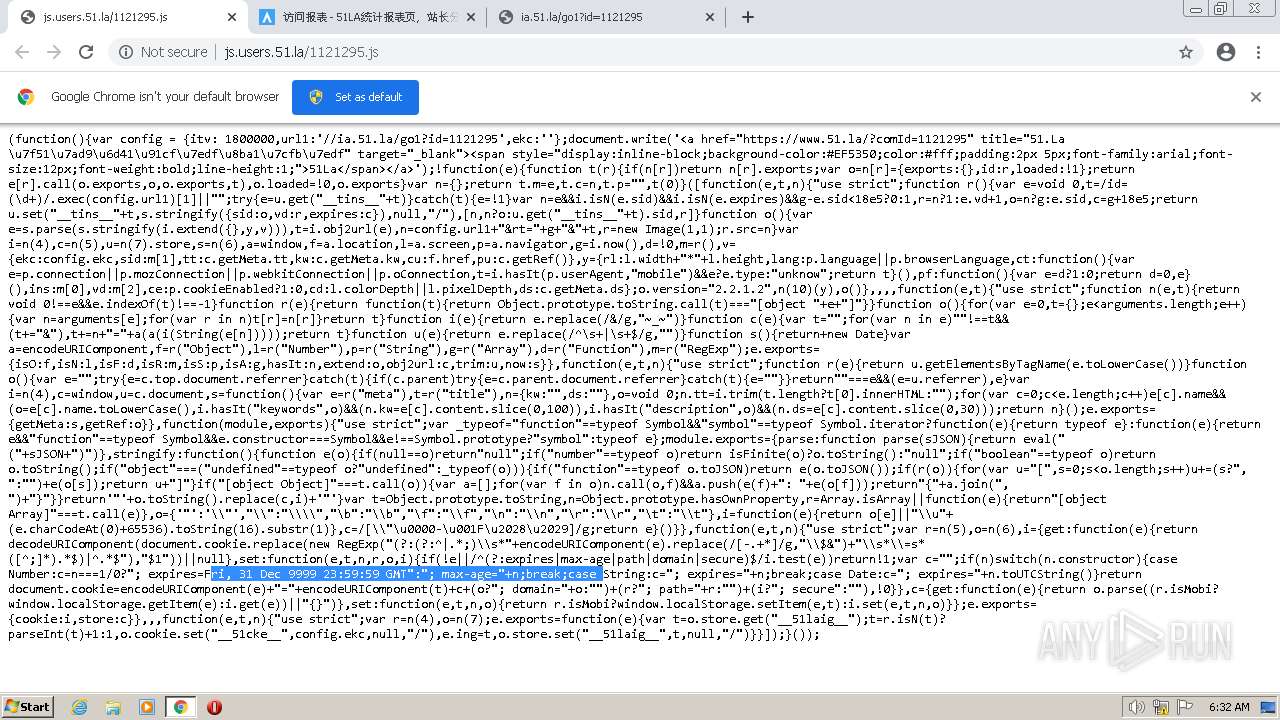
Task: Click the blue favicon of the 访问报表 tab
Action: point(267,17)
